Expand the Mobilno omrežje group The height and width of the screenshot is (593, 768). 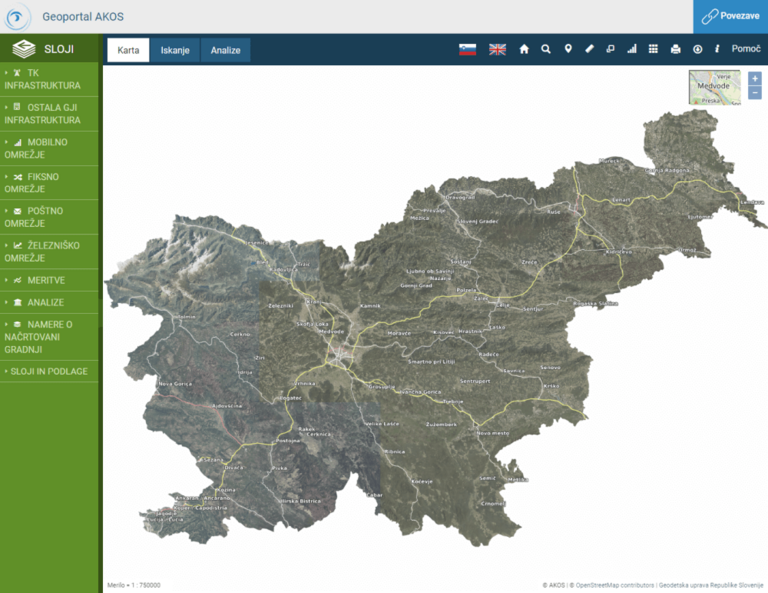coord(6,142)
